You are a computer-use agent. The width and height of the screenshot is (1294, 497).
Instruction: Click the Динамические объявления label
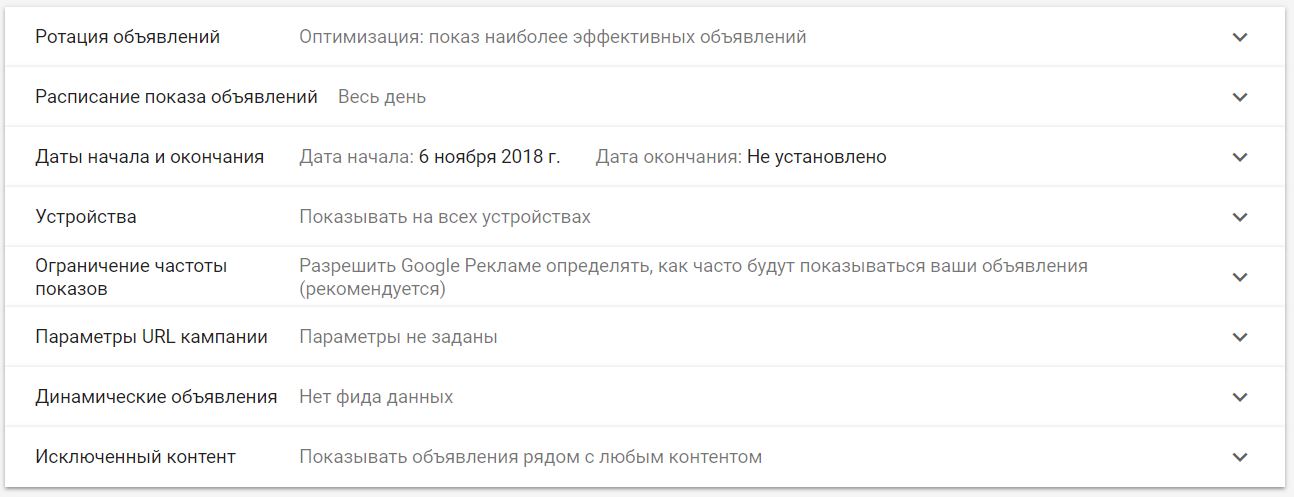[x=156, y=397]
